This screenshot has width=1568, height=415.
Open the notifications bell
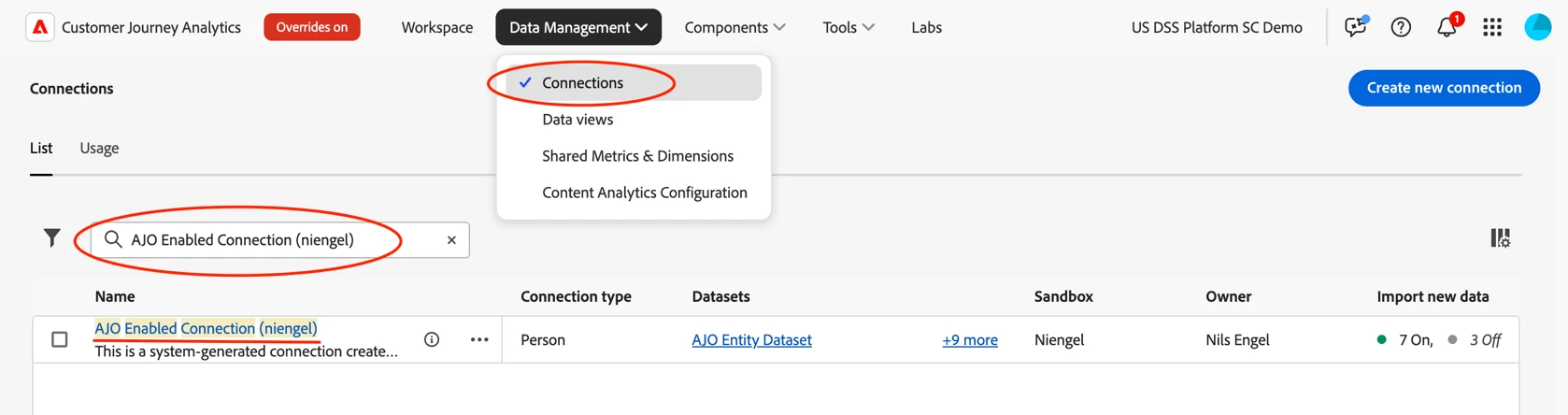(x=1447, y=27)
